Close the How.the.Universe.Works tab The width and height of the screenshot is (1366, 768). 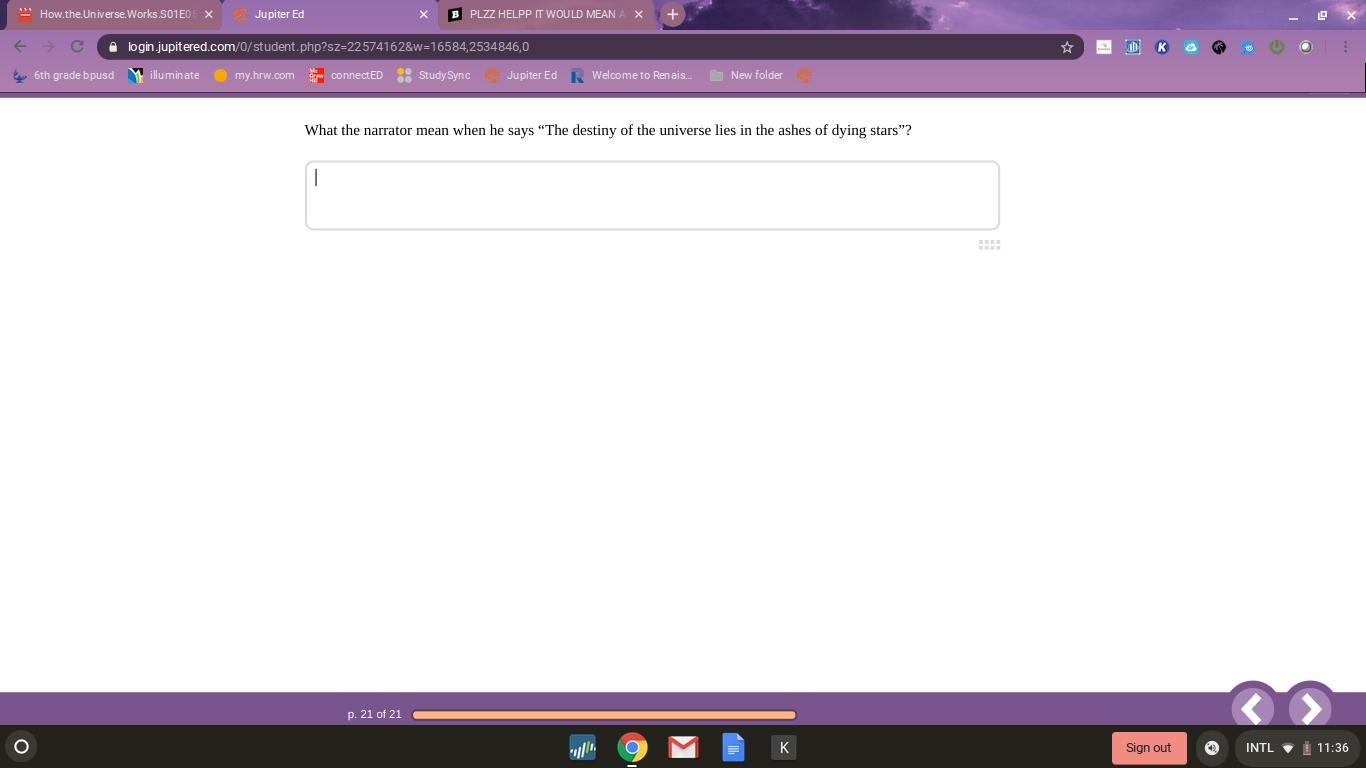tap(208, 14)
